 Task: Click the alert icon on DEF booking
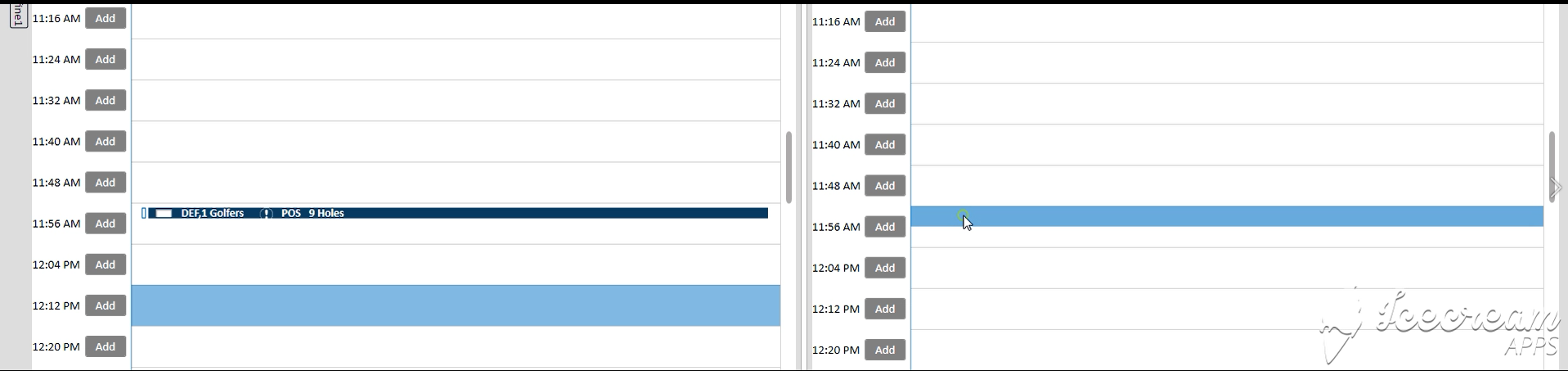pyautogui.click(x=266, y=213)
